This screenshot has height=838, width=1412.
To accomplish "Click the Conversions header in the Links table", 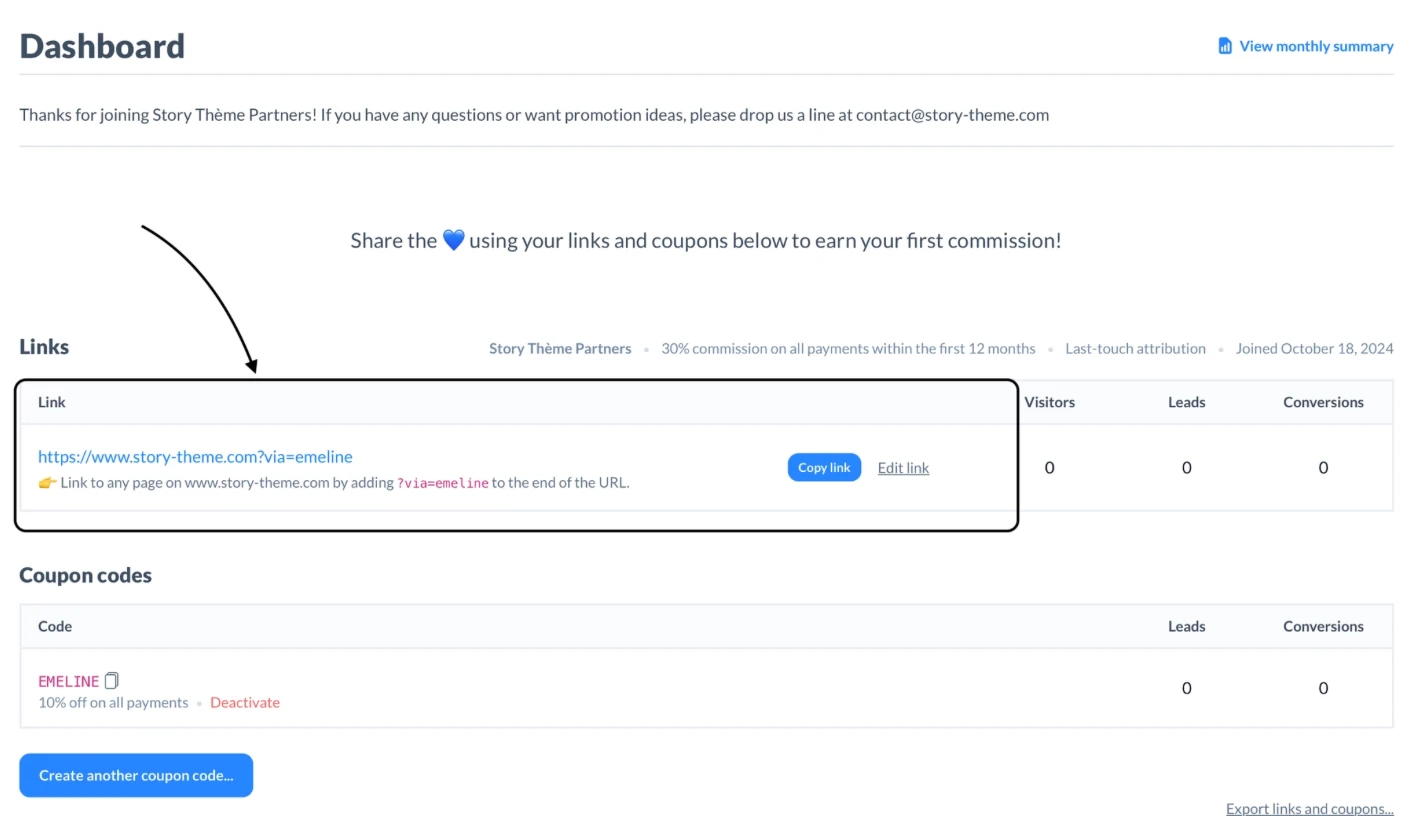I will [1323, 402].
